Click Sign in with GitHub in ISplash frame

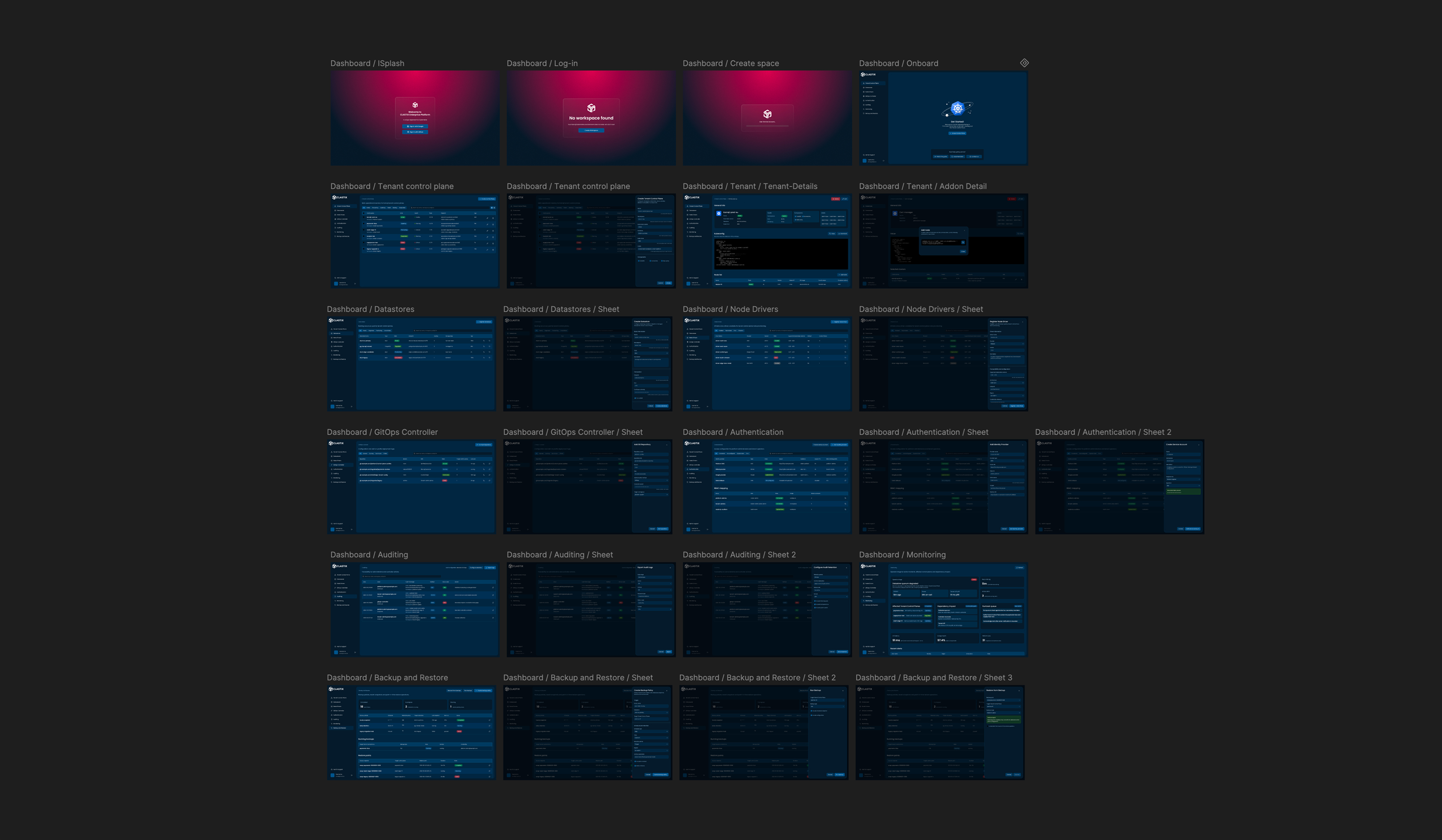tap(415, 132)
